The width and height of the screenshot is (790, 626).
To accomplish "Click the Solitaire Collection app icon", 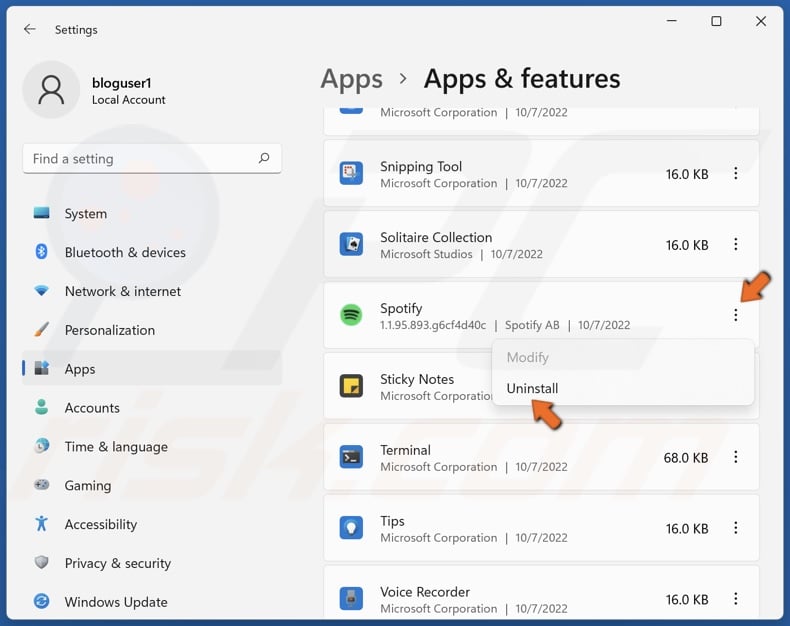I will [x=351, y=245].
